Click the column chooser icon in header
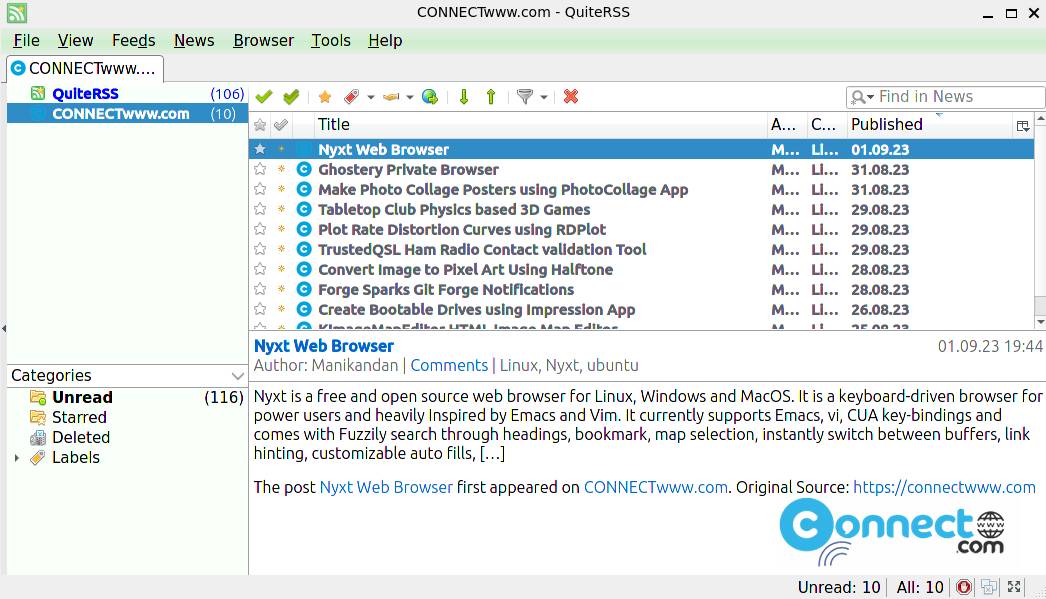This screenshot has height=599, width=1046. (x=1023, y=125)
